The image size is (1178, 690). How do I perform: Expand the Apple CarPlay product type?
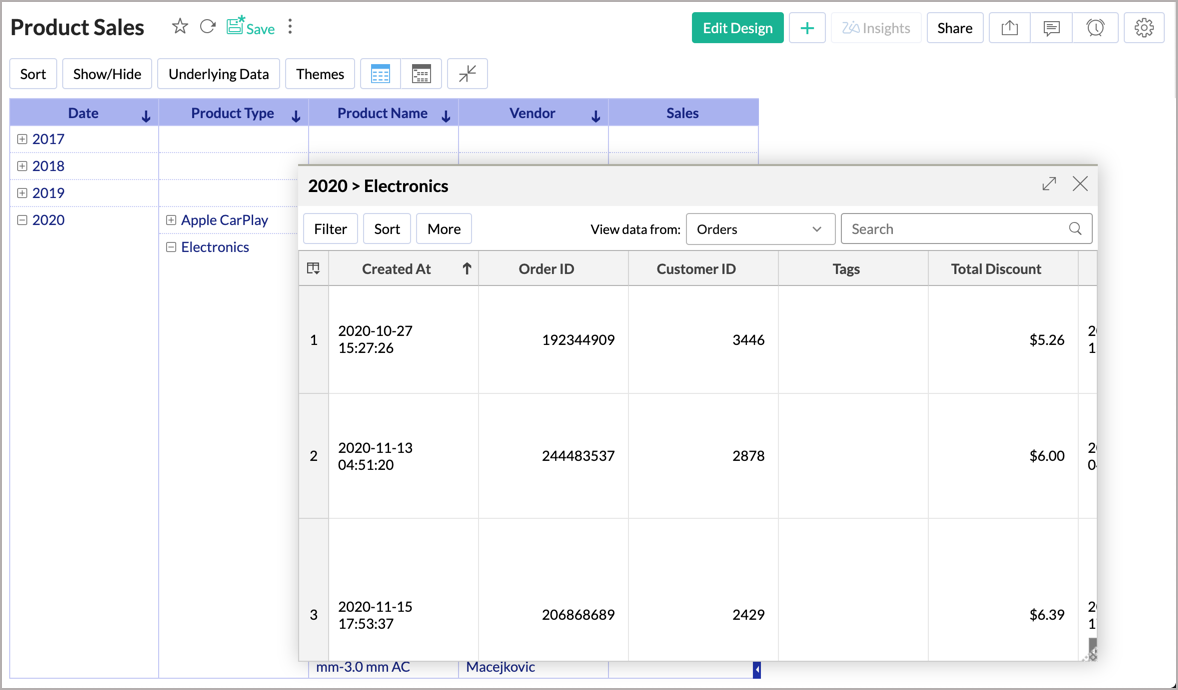tap(171, 220)
